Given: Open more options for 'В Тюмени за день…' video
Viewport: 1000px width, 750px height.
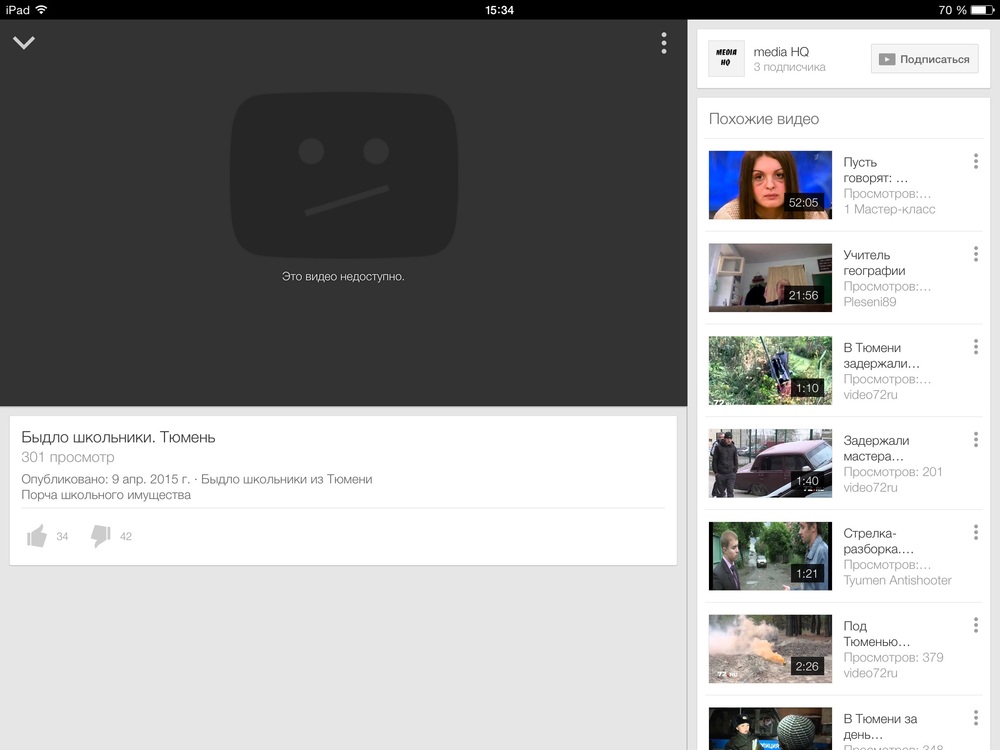Looking at the screenshot, I should tap(976, 718).
